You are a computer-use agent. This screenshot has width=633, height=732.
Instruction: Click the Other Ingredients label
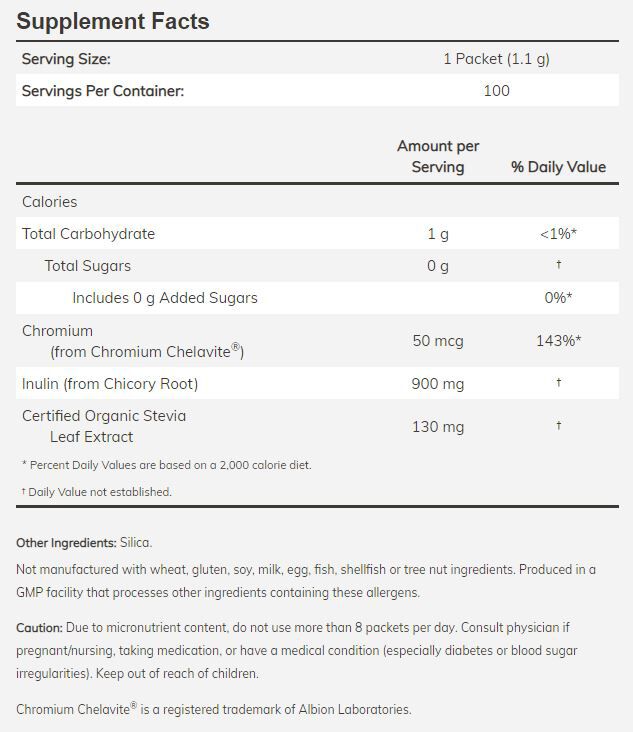[x=66, y=543]
